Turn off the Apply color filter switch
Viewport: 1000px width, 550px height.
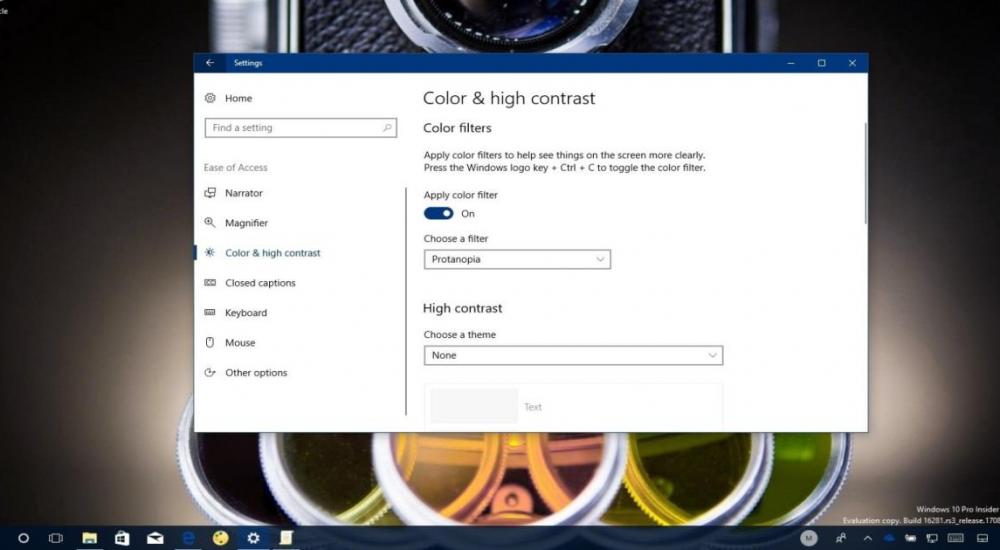(438, 213)
